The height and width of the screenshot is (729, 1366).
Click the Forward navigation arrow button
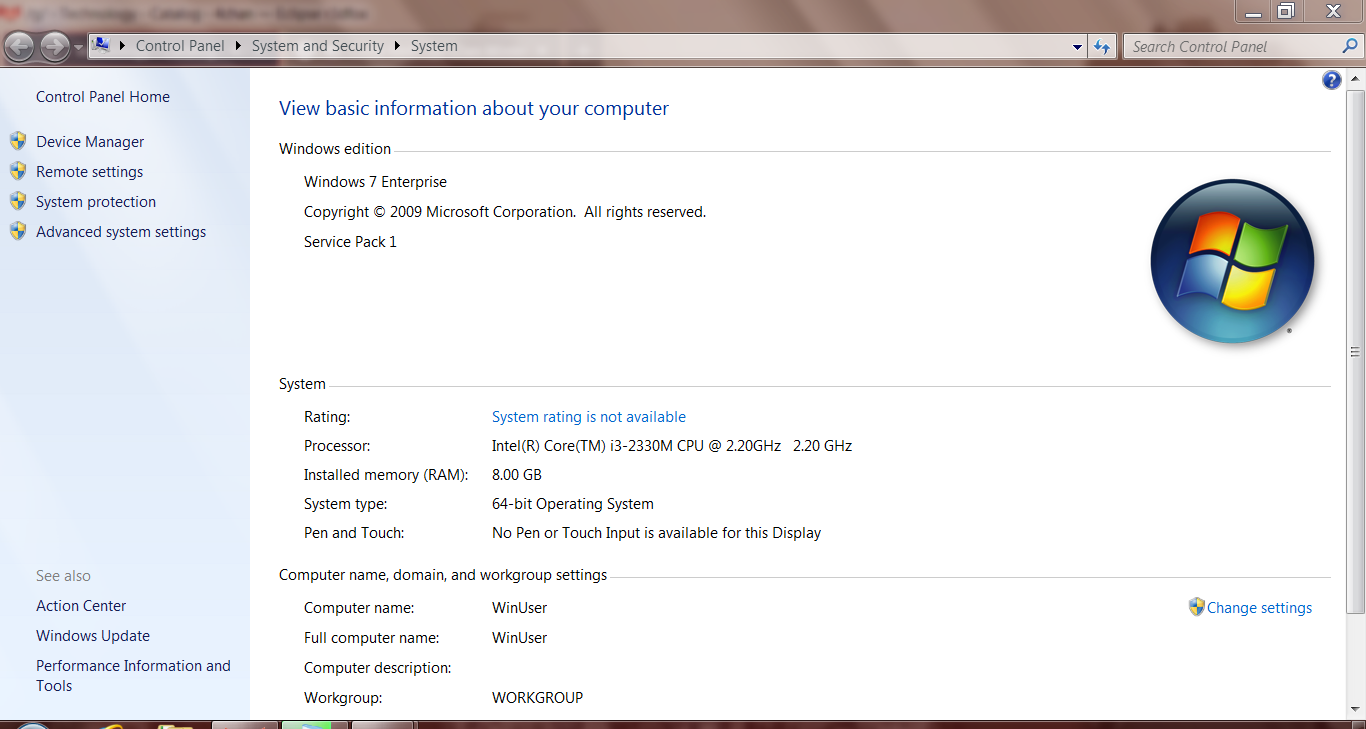point(55,46)
